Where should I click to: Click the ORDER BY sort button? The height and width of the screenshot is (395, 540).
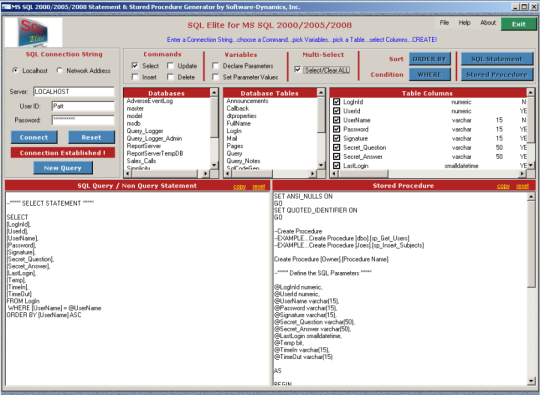429,59
